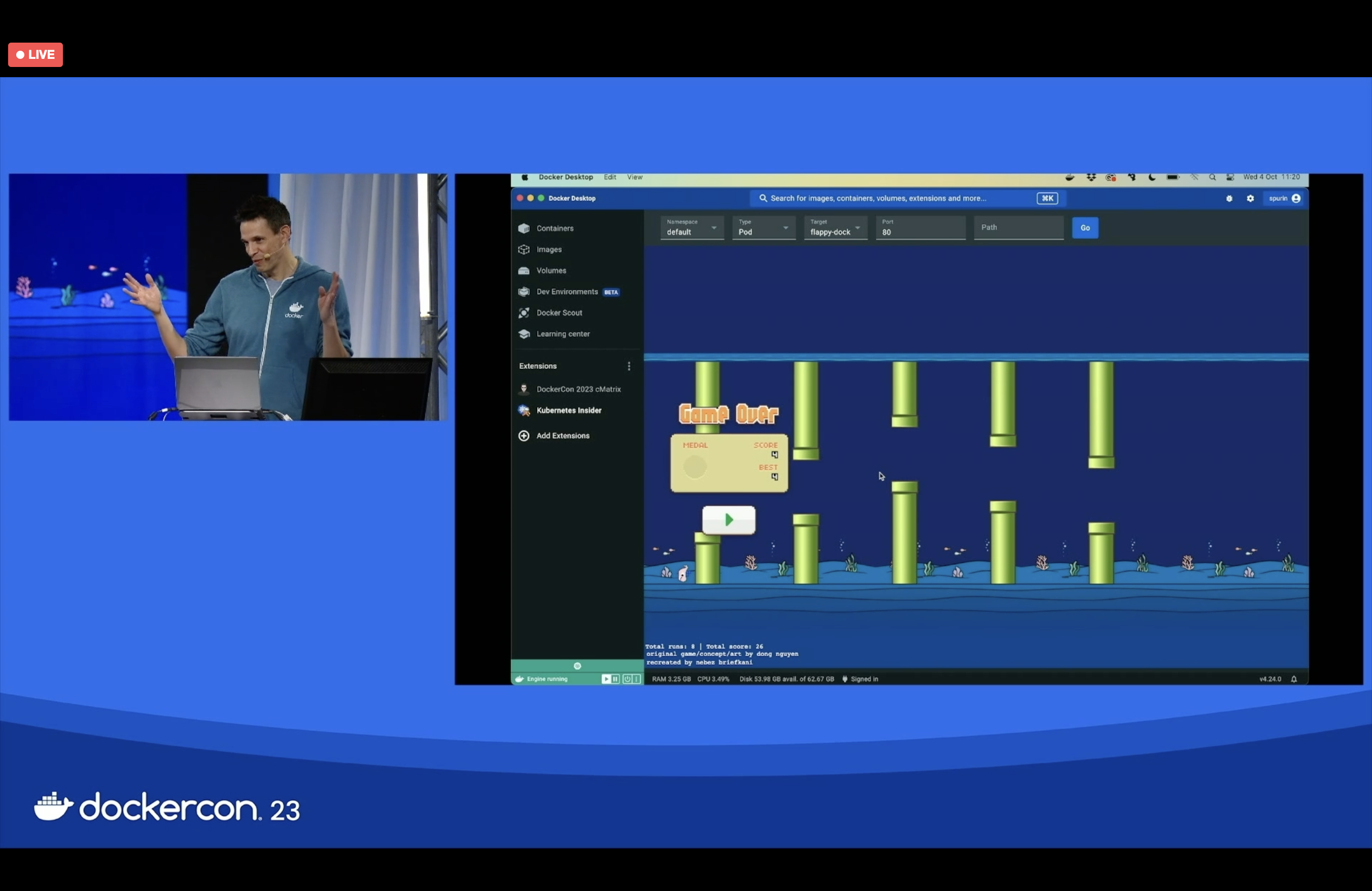Screen dimensions: 1372x891
Task: Click the engine power icon
Action: coord(627,679)
